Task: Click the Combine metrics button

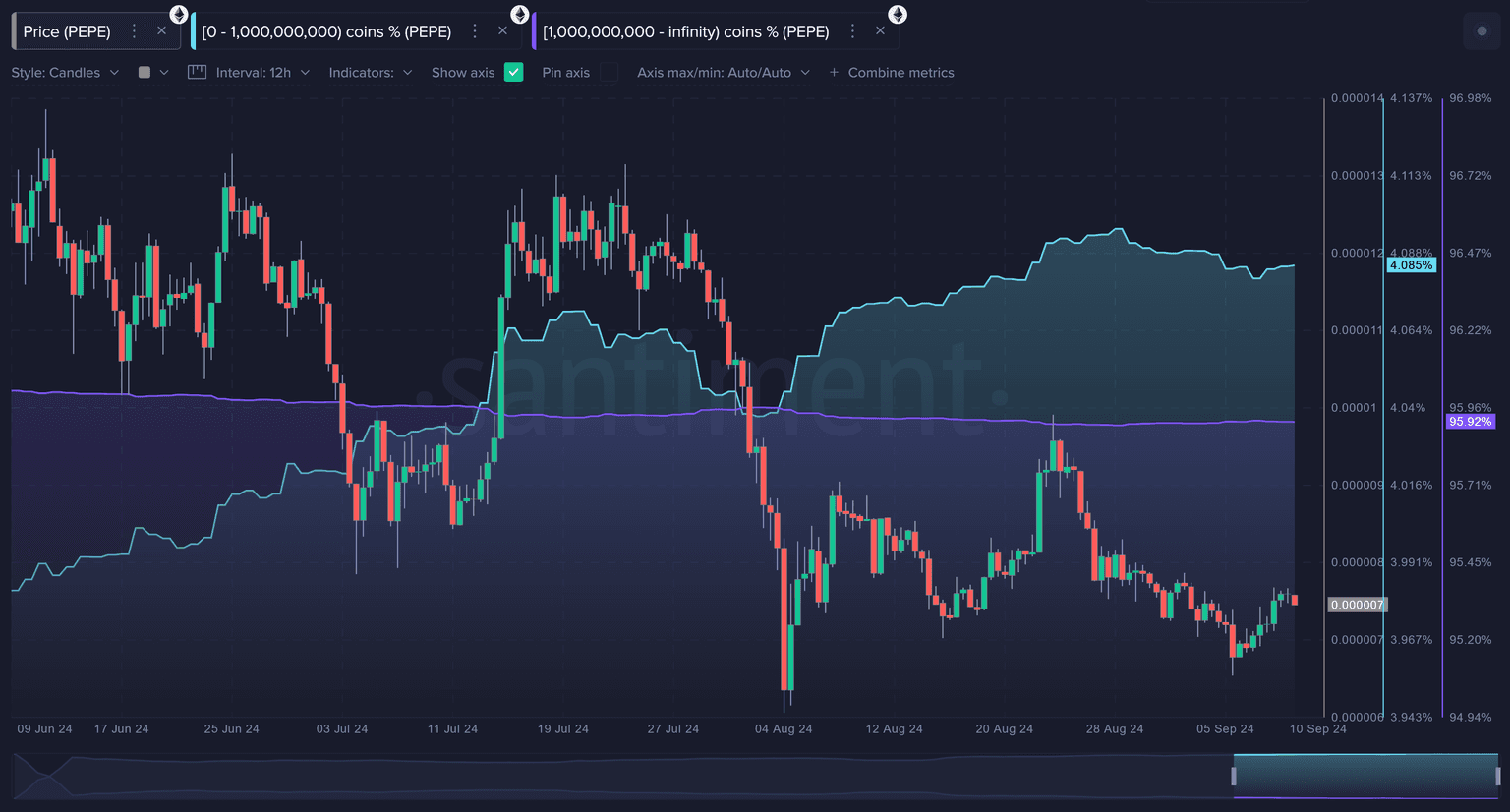Action: [892, 72]
